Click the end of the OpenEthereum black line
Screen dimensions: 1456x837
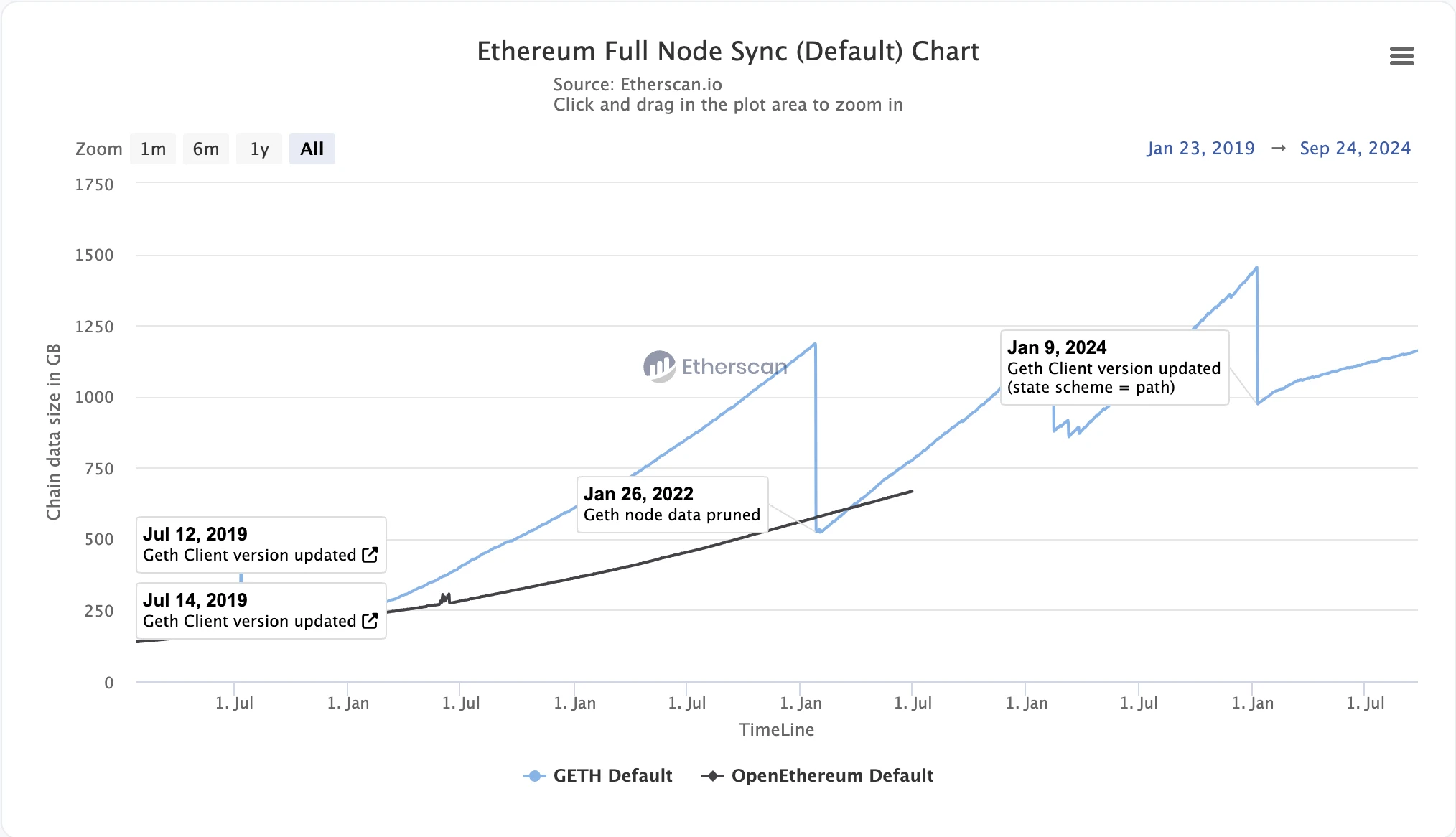[x=912, y=491]
